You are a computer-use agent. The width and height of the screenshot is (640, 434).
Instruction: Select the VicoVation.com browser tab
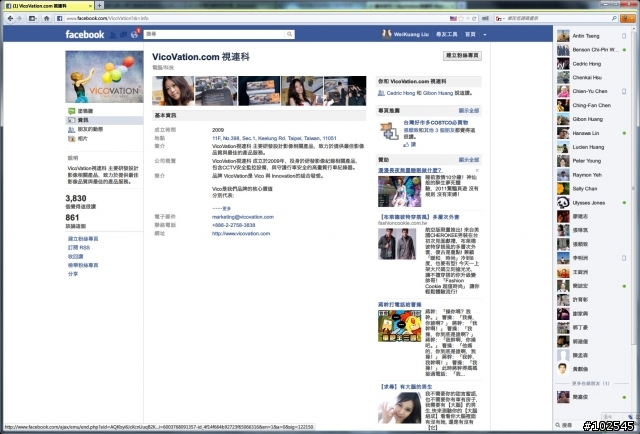[48, 6]
